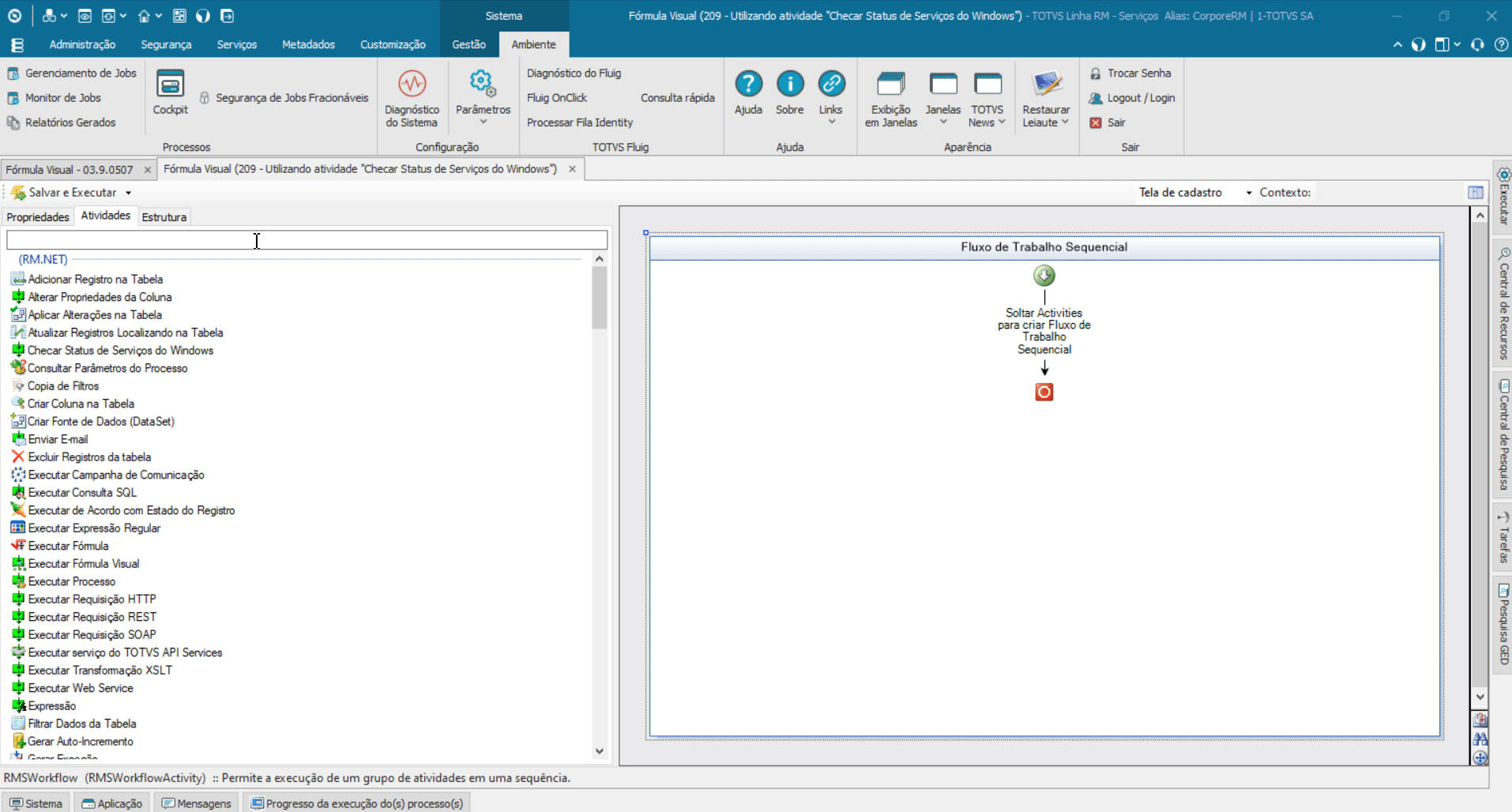
Task: Open the Aplicação bottom tab
Action: tap(112, 803)
